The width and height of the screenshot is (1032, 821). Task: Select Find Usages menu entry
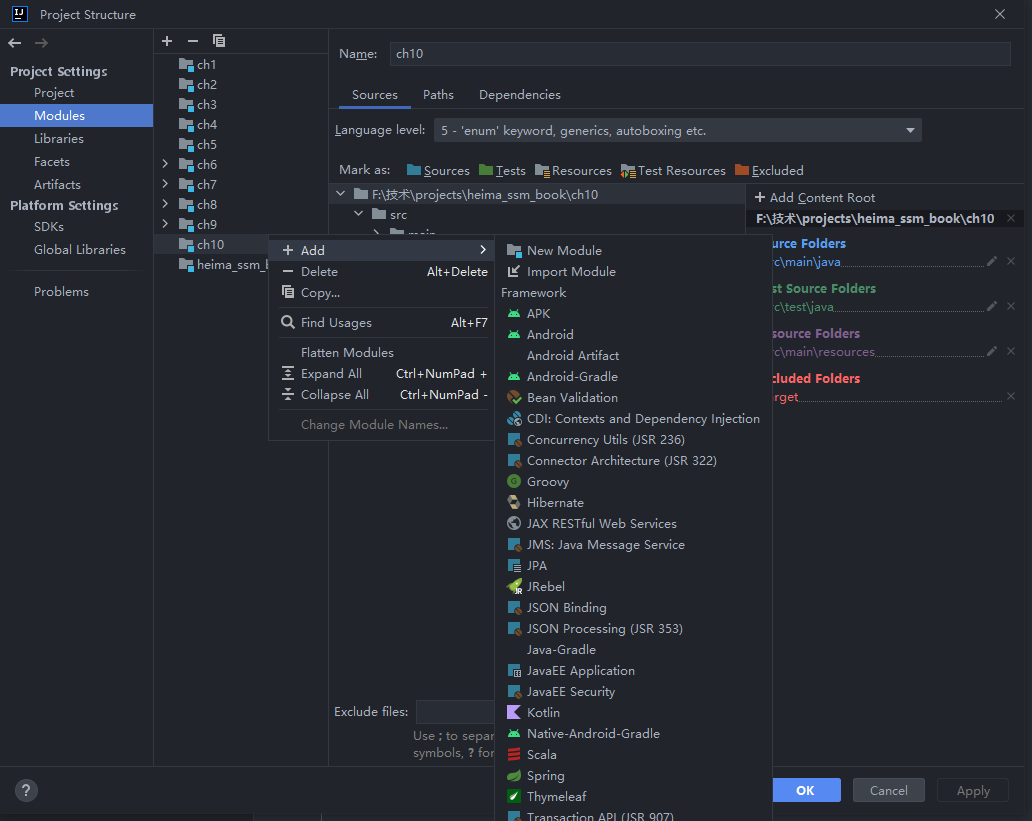383,323
